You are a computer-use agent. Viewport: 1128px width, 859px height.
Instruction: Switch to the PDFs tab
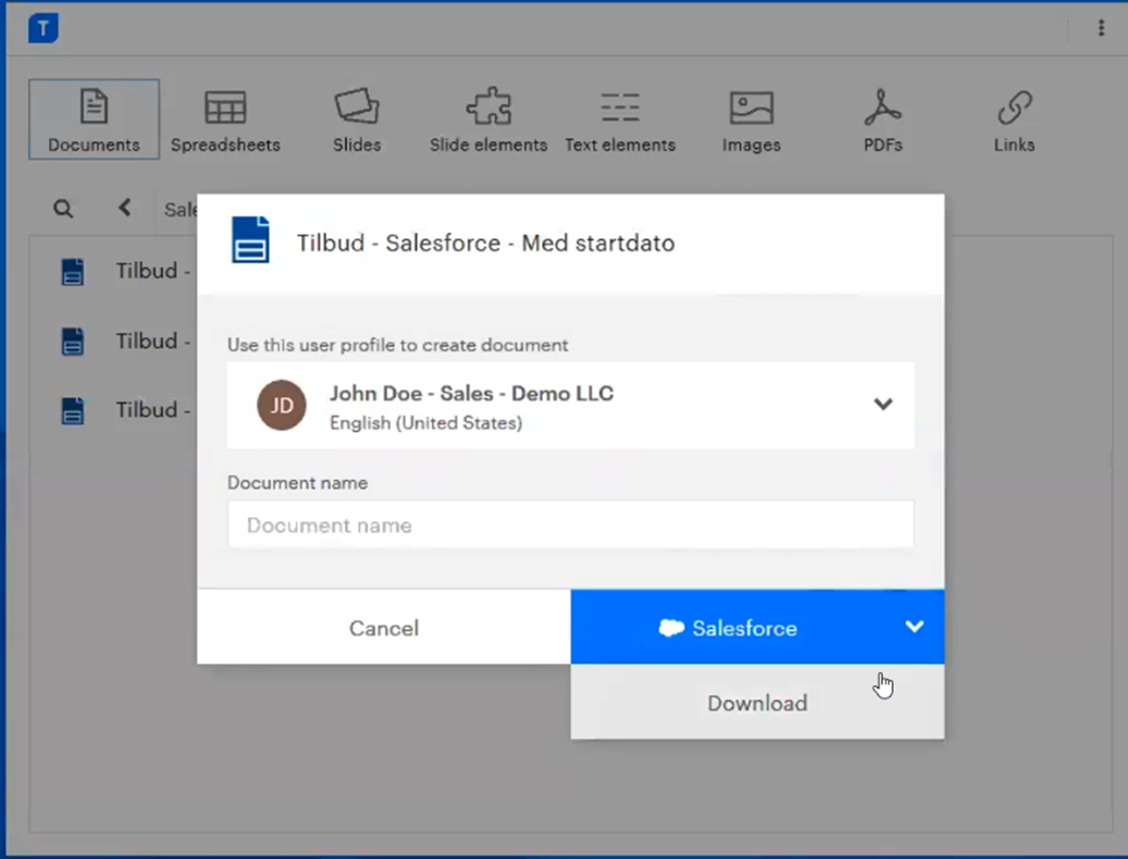click(x=883, y=119)
